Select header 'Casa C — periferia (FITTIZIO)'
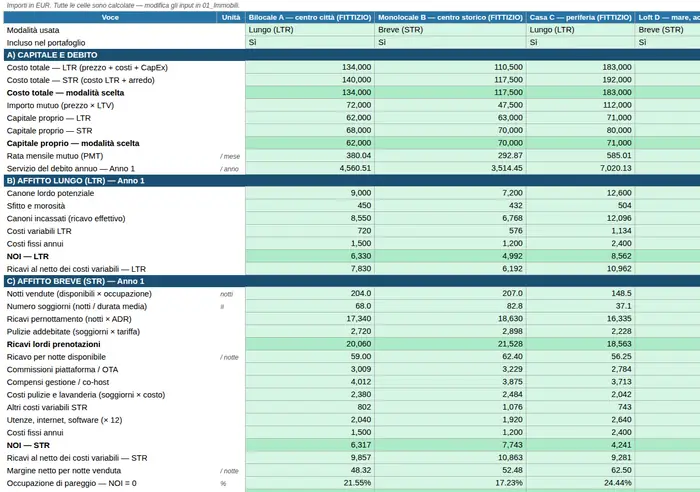 pos(580,17)
